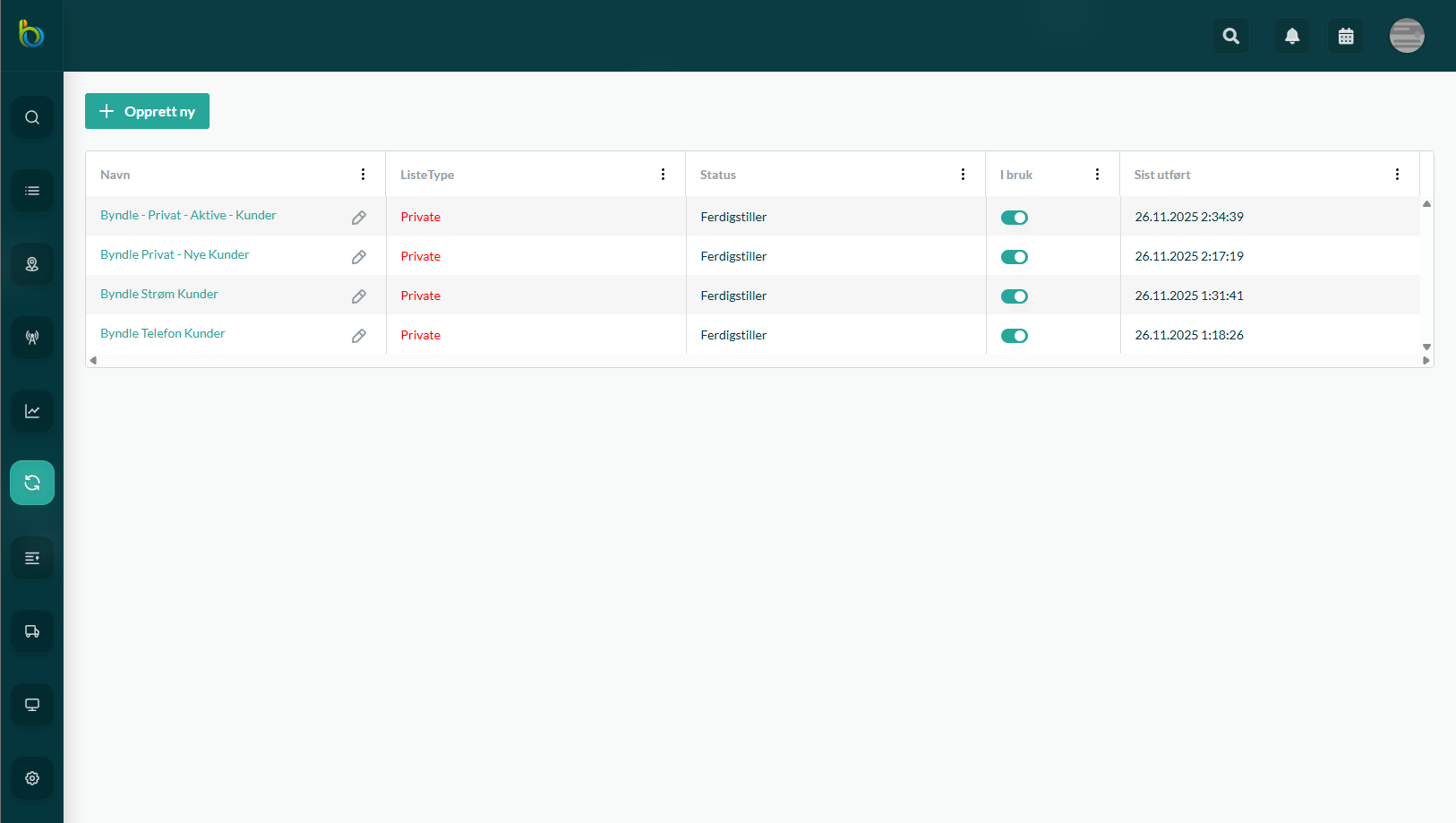This screenshot has height=823, width=1456.
Task: Sort by the Status column header
Action: point(718,175)
